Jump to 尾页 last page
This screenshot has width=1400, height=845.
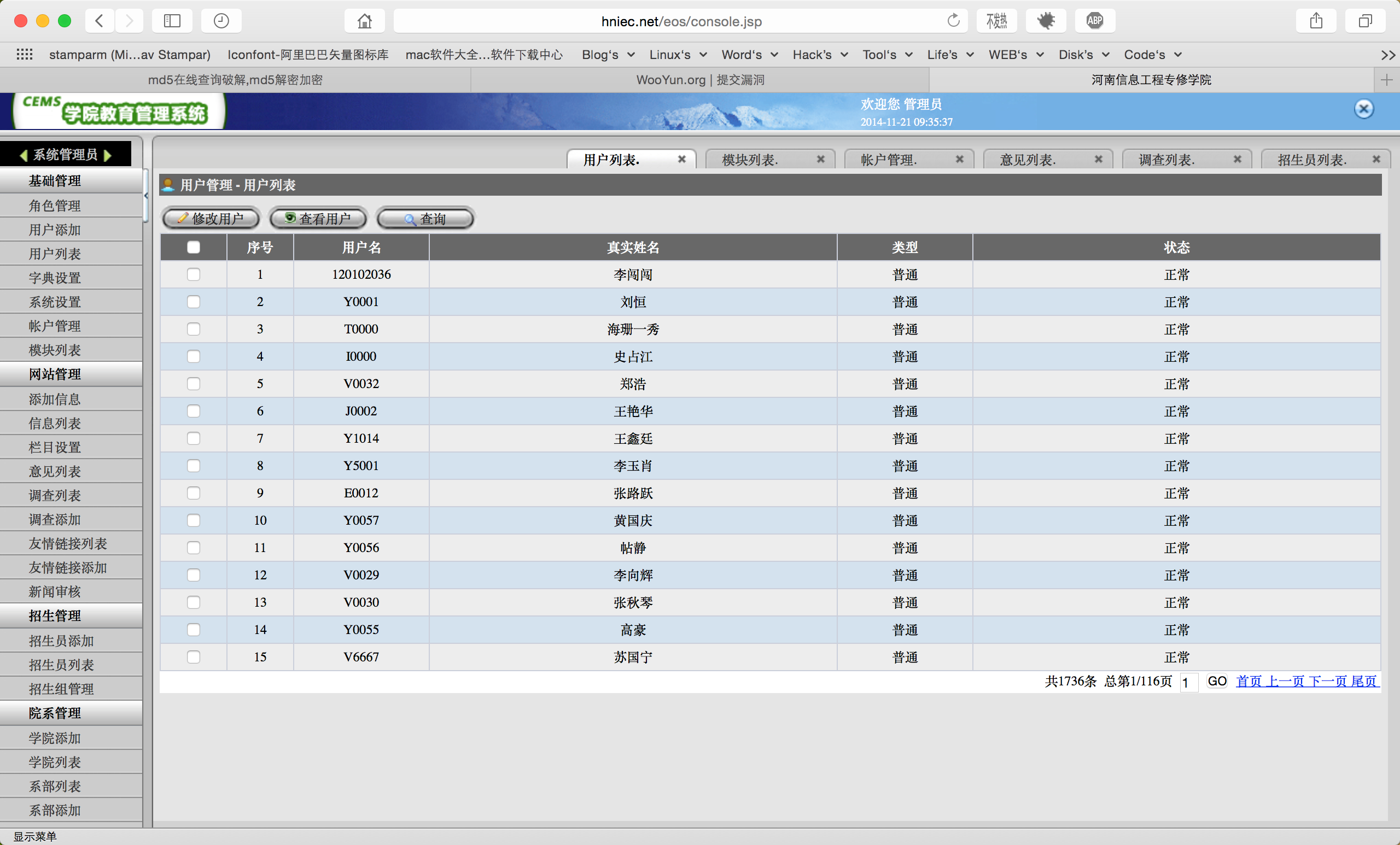1364,681
